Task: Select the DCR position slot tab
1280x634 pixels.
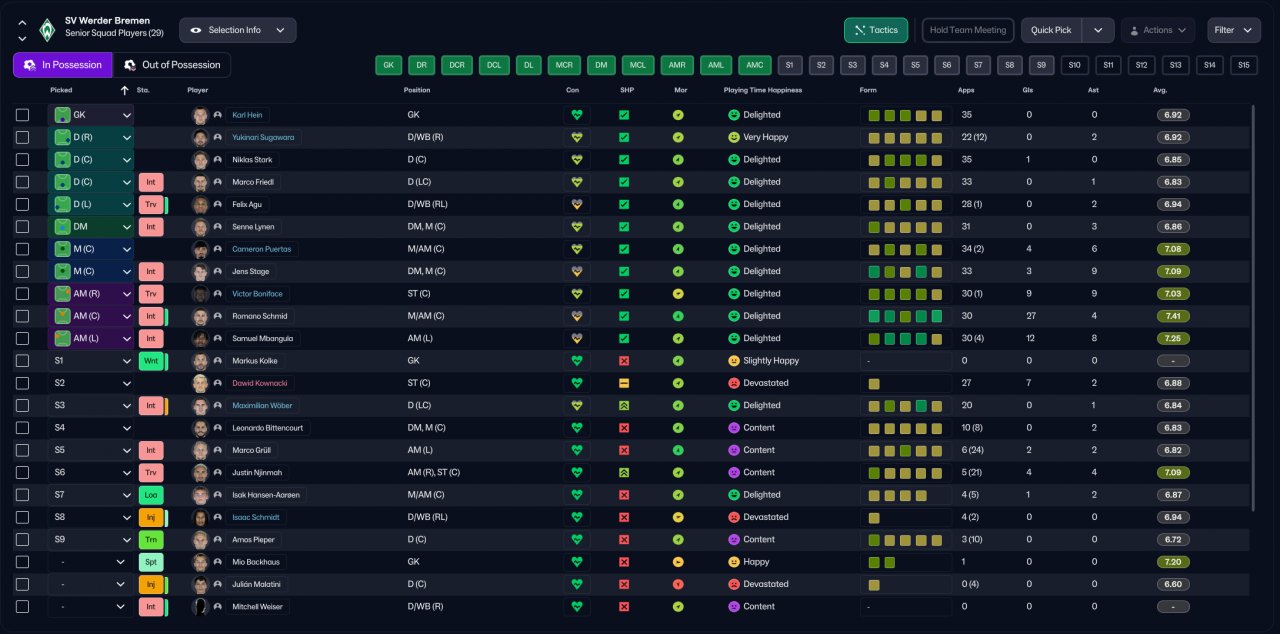Action: 457,65
